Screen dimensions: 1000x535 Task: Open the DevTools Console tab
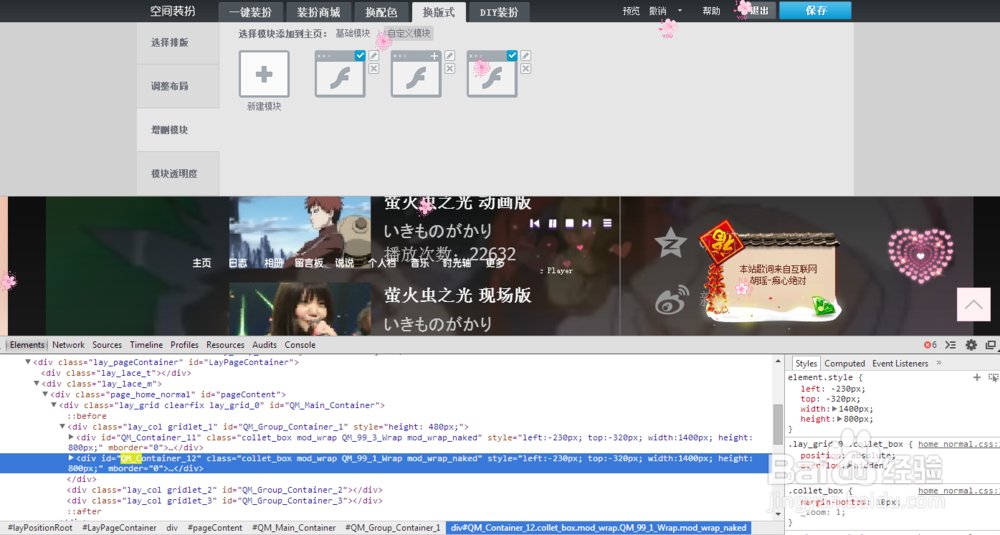(x=300, y=344)
